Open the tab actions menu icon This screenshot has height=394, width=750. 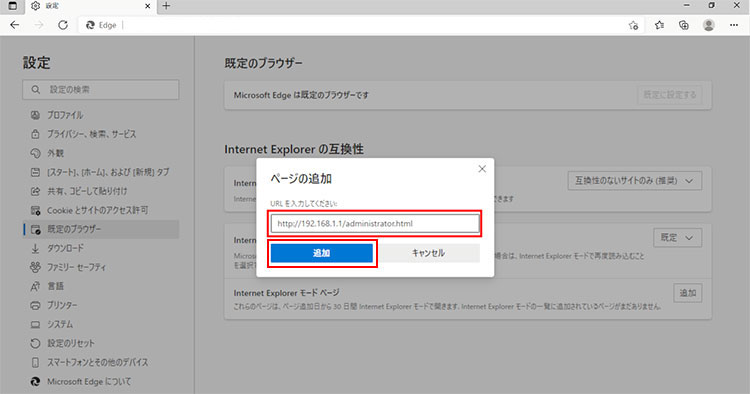pos(13,6)
